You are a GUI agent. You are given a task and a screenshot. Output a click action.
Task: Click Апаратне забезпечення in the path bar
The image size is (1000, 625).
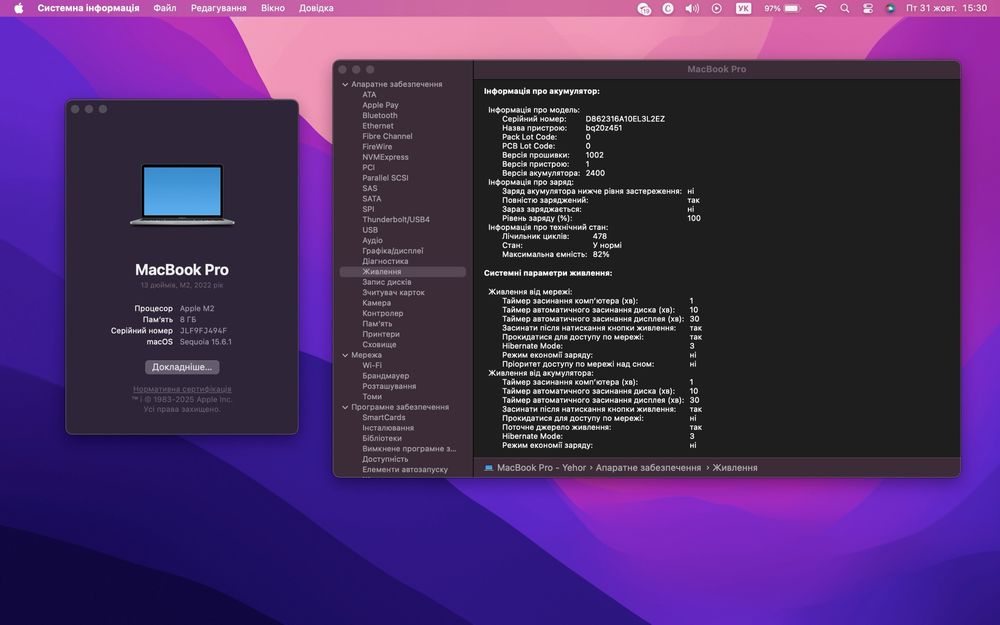[648, 467]
